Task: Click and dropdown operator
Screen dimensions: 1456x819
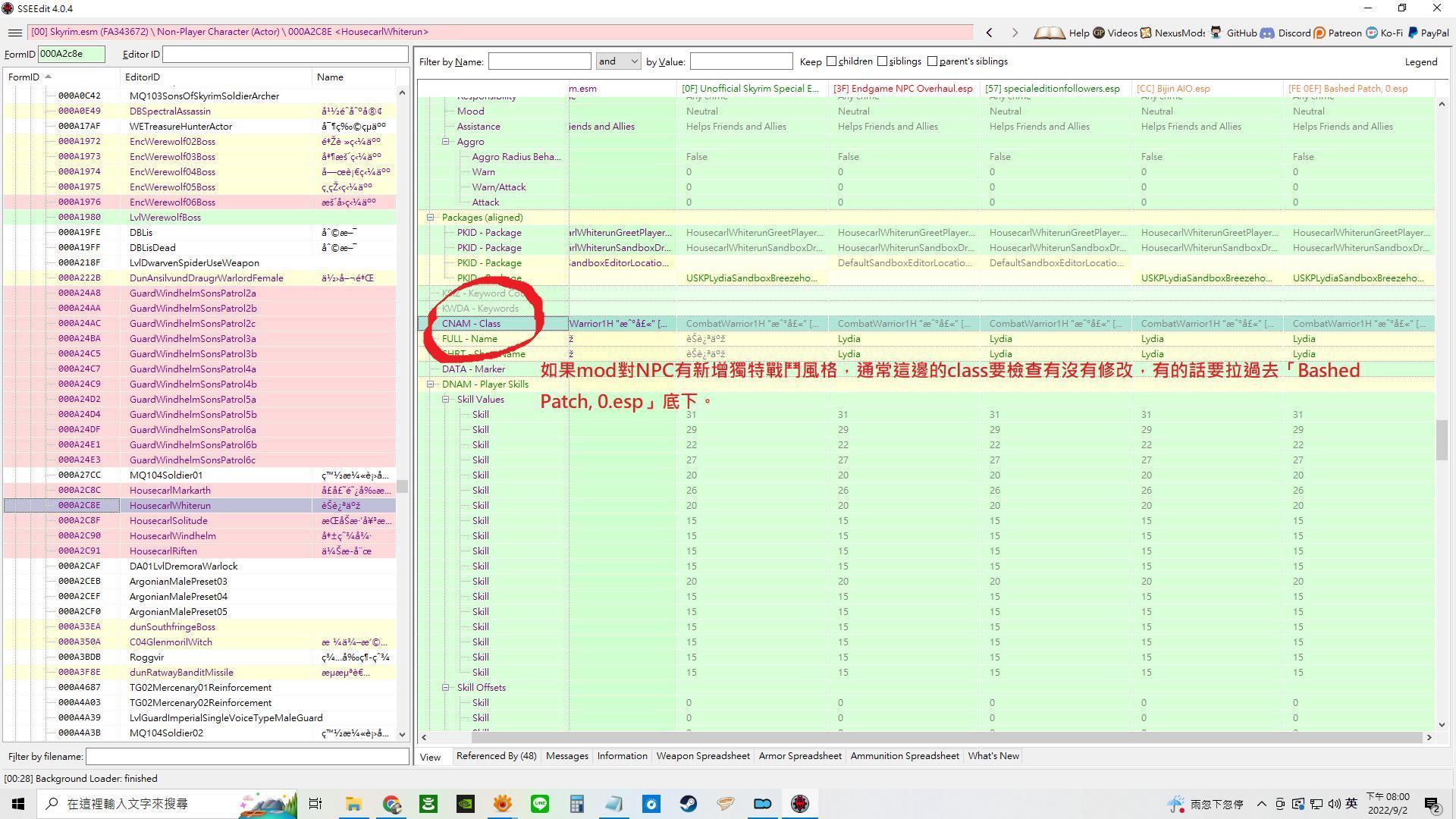Action: pyautogui.click(x=618, y=61)
